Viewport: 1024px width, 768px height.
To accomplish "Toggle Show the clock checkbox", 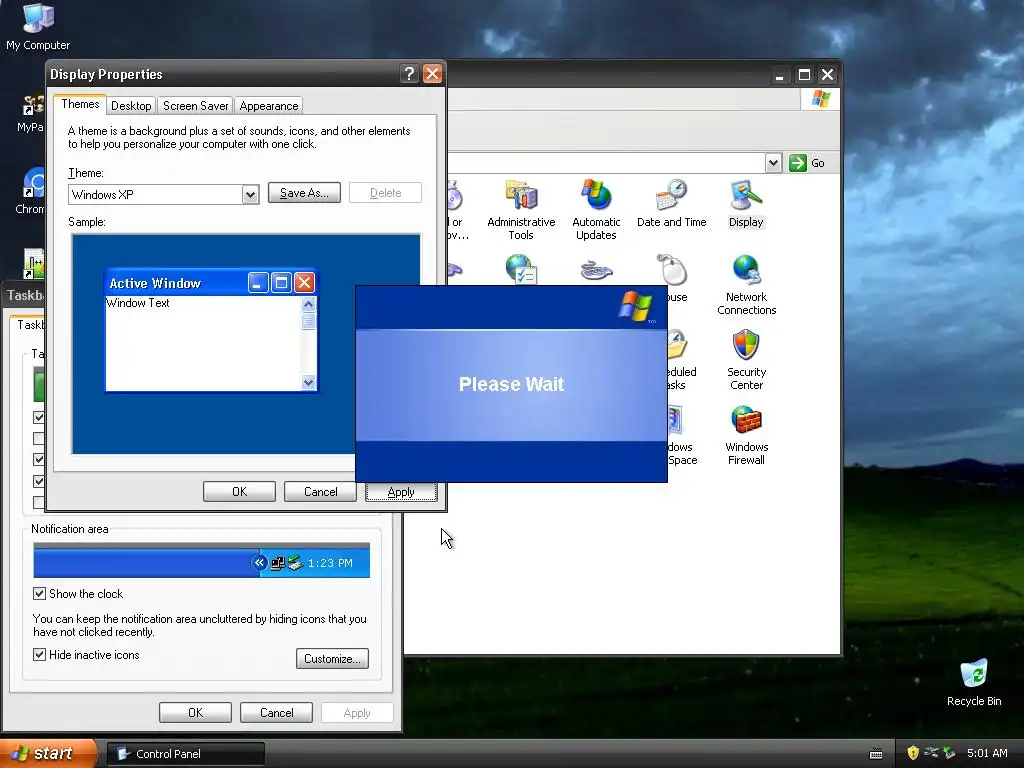I will (39, 594).
